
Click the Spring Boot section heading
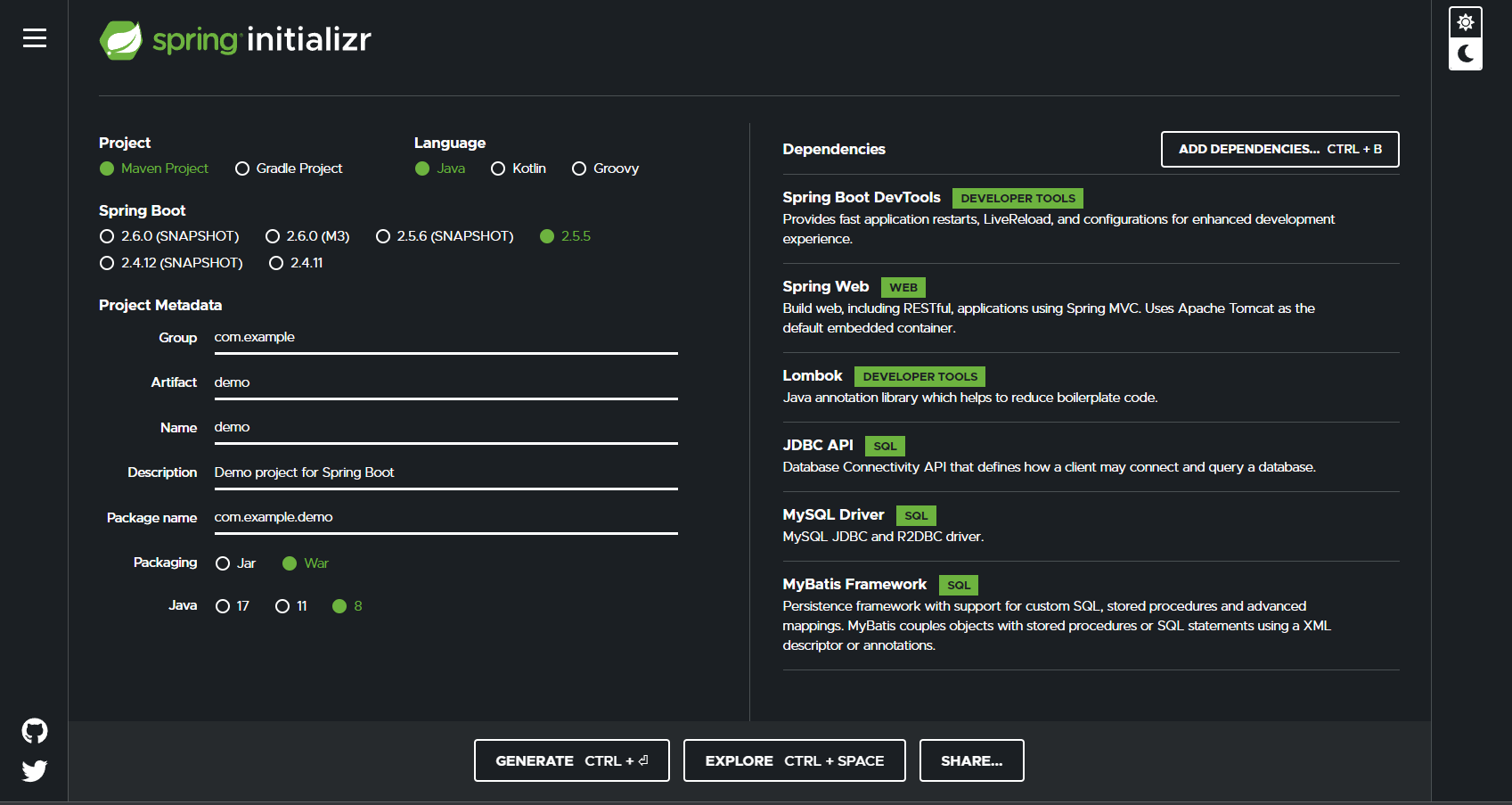click(143, 210)
